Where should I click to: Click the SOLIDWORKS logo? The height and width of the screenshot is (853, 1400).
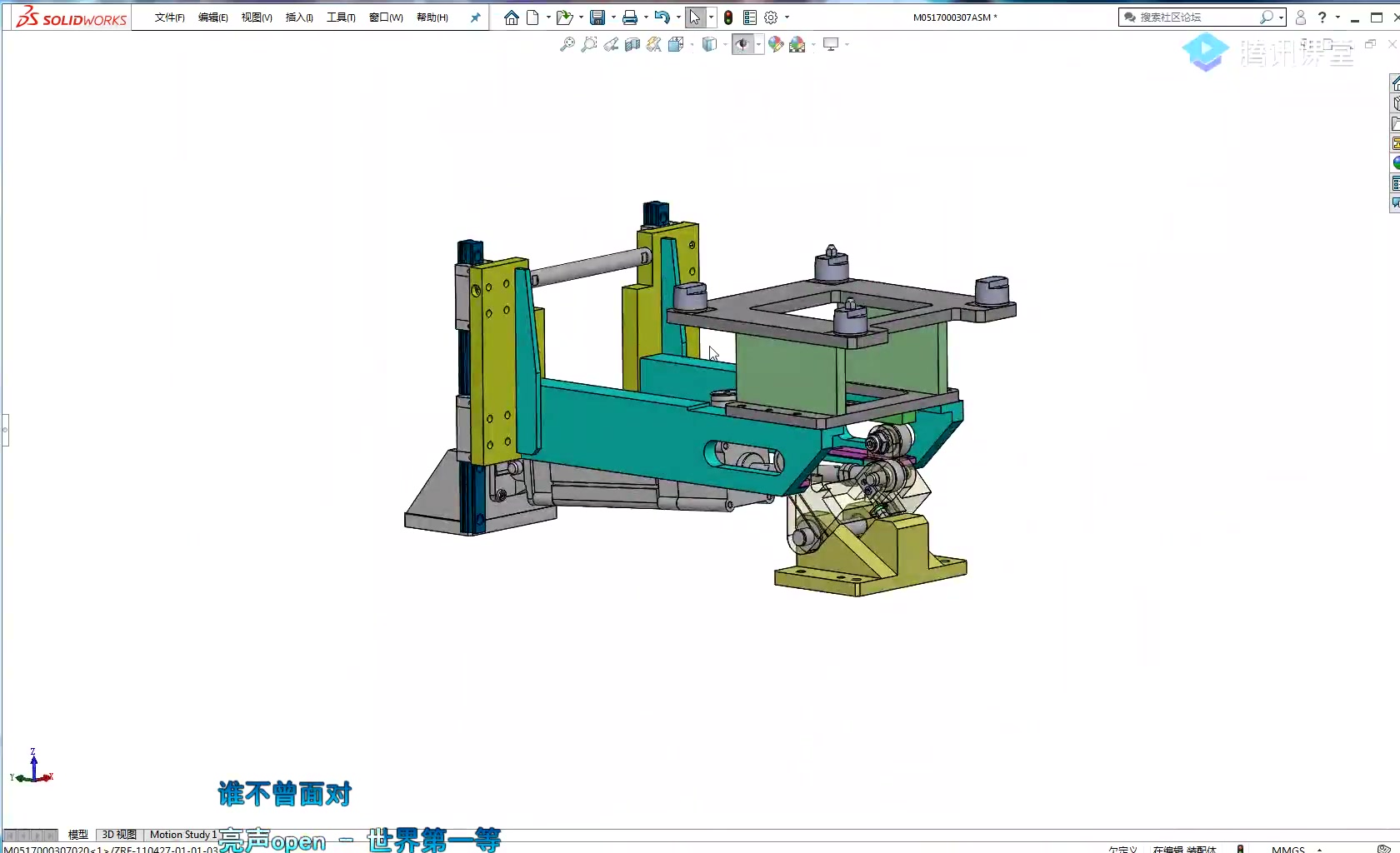pos(72,17)
